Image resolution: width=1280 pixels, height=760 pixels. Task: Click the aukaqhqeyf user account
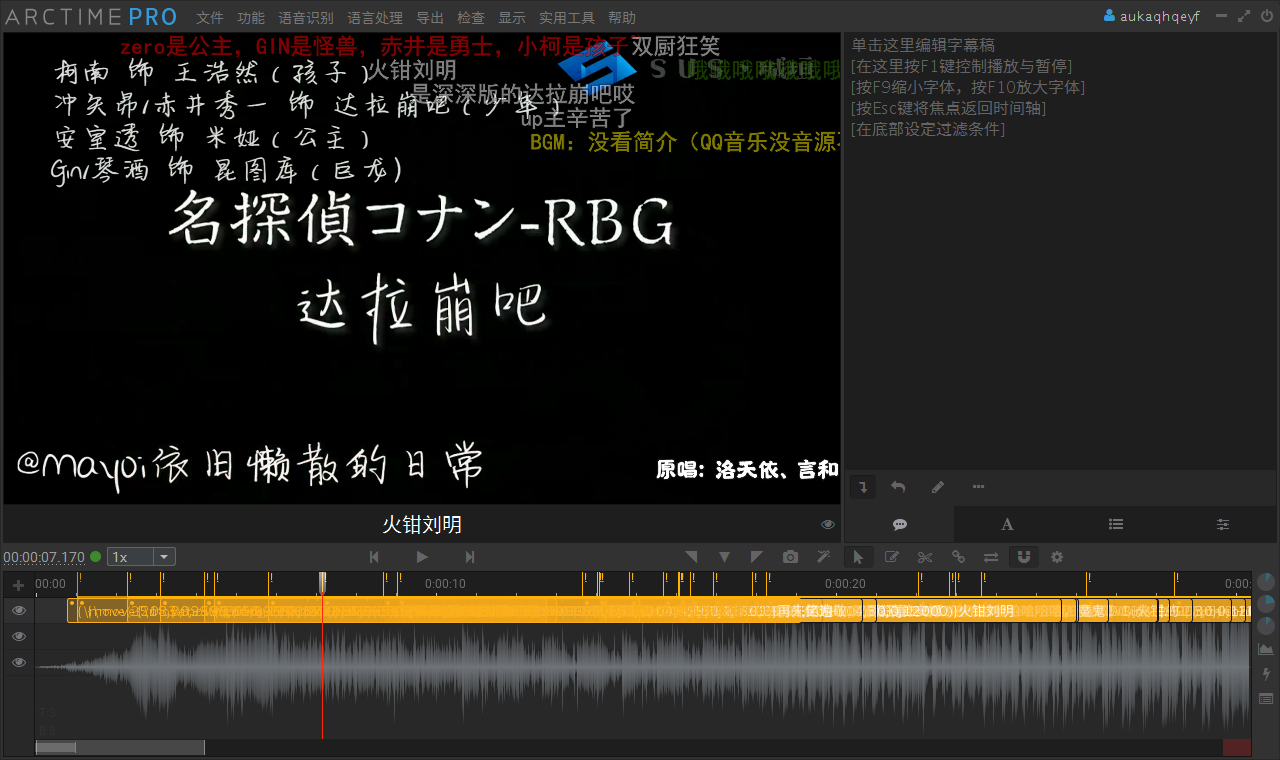(1152, 16)
